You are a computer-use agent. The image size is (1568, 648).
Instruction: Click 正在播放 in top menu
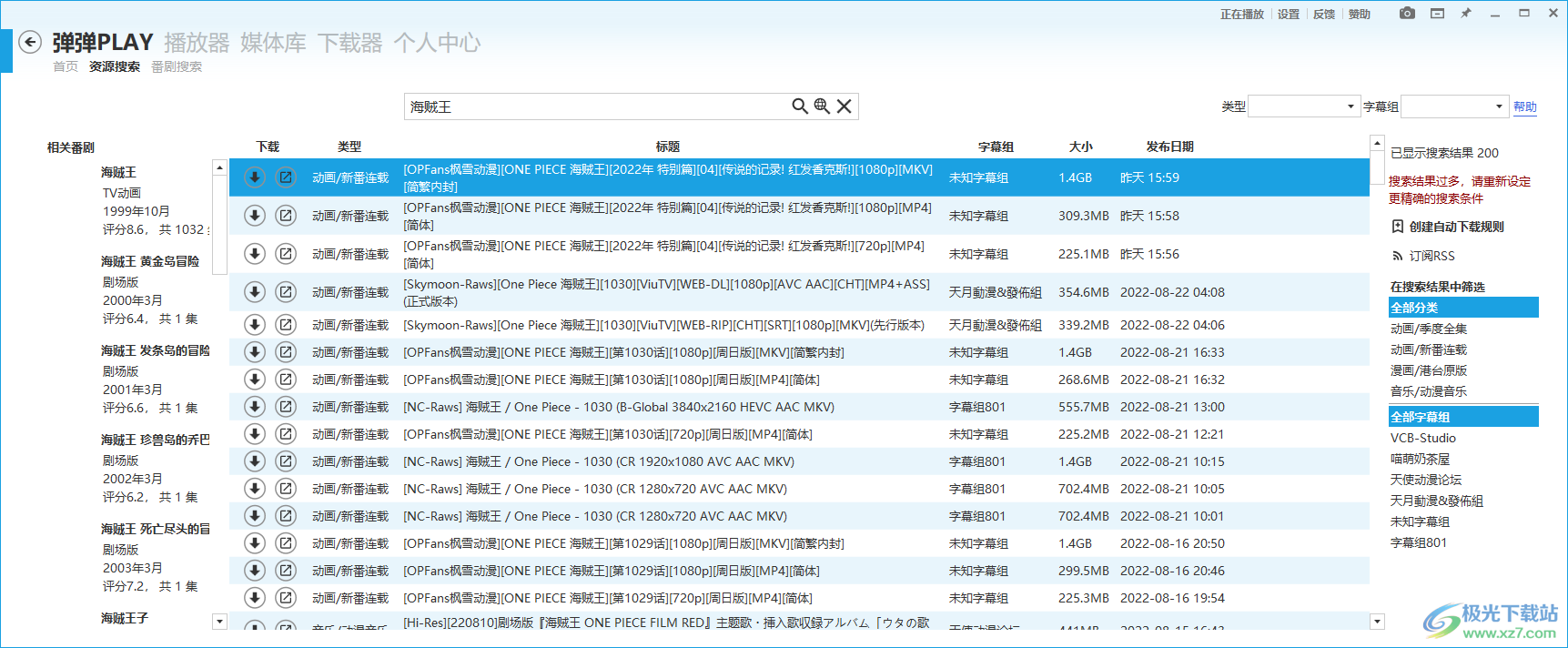point(1242,14)
